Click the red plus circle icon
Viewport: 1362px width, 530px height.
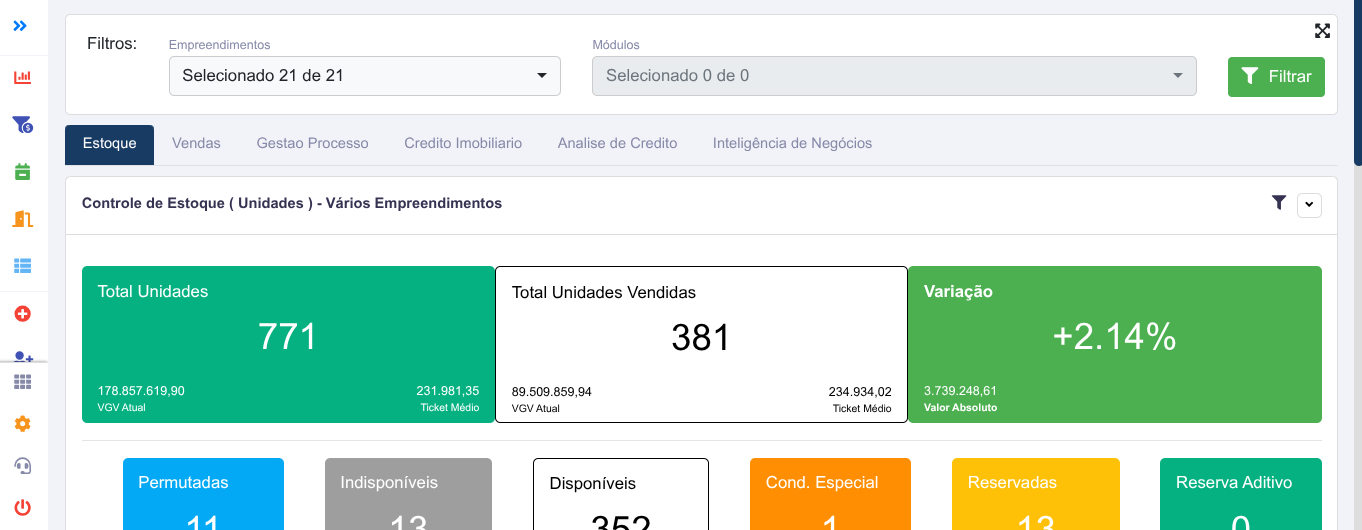point(22,314)
